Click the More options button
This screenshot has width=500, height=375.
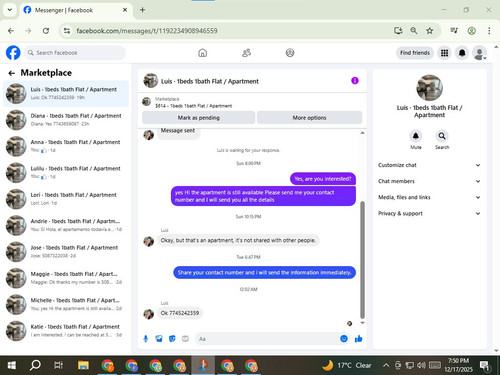(309, 118)
